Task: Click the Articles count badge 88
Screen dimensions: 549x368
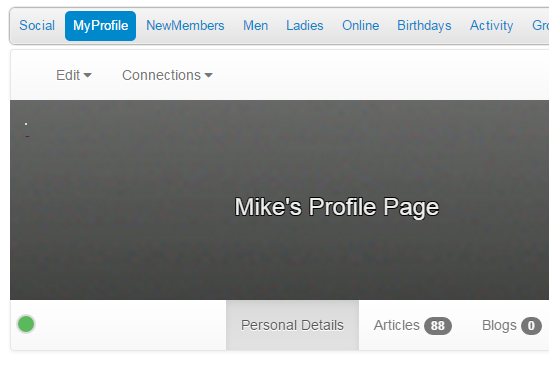Action: tap(438, 326)
